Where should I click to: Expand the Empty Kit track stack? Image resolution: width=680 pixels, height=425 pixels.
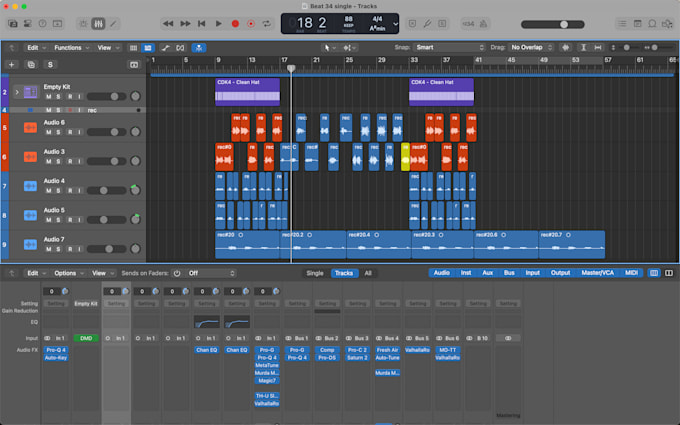[x=17, y=92]
